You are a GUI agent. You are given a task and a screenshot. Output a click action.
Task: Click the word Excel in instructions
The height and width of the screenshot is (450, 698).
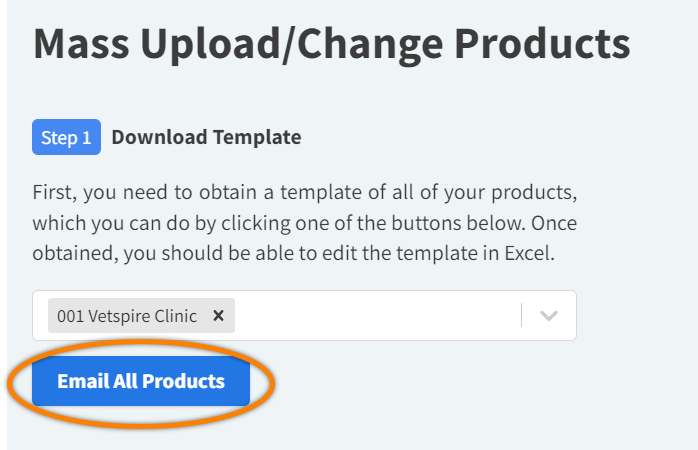pos(528,254)
